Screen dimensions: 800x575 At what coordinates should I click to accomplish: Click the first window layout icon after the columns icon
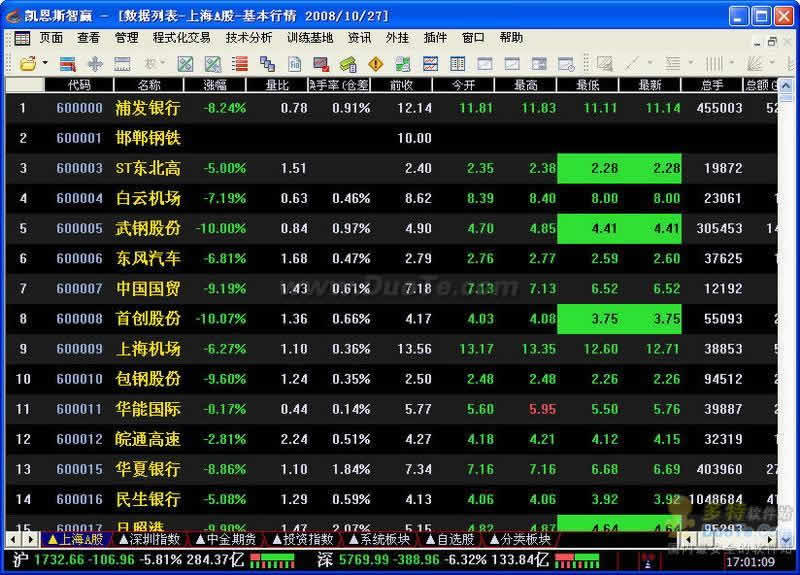[x=485, y=64]
